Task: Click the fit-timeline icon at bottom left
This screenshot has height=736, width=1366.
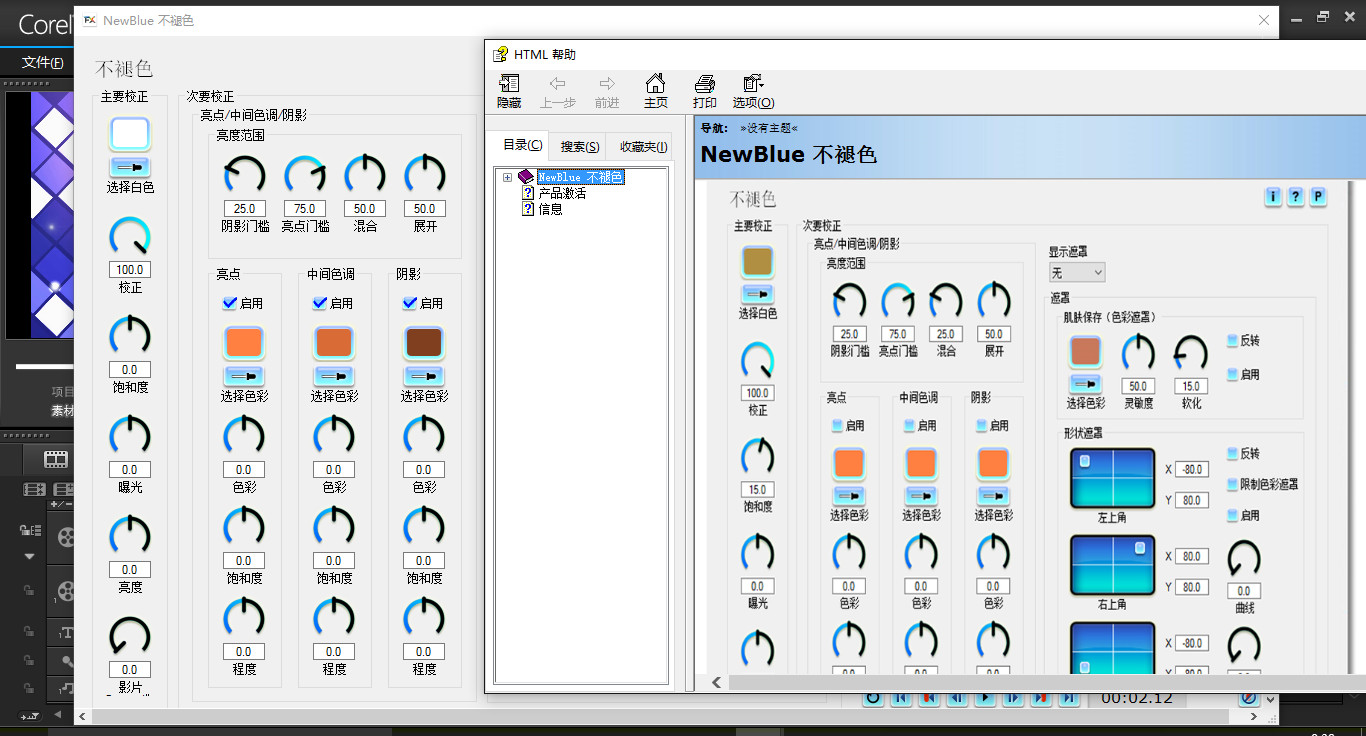Action: click(x=29, y=716)
